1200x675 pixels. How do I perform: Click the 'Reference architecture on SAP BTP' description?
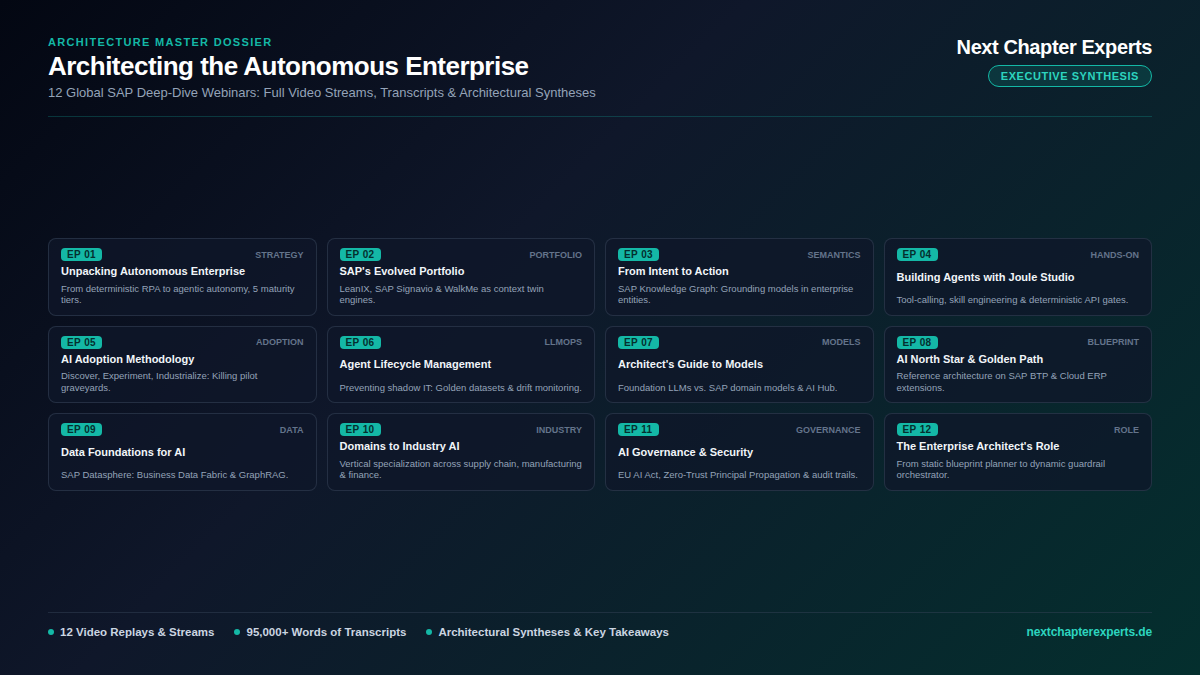tap(1001, 382)
